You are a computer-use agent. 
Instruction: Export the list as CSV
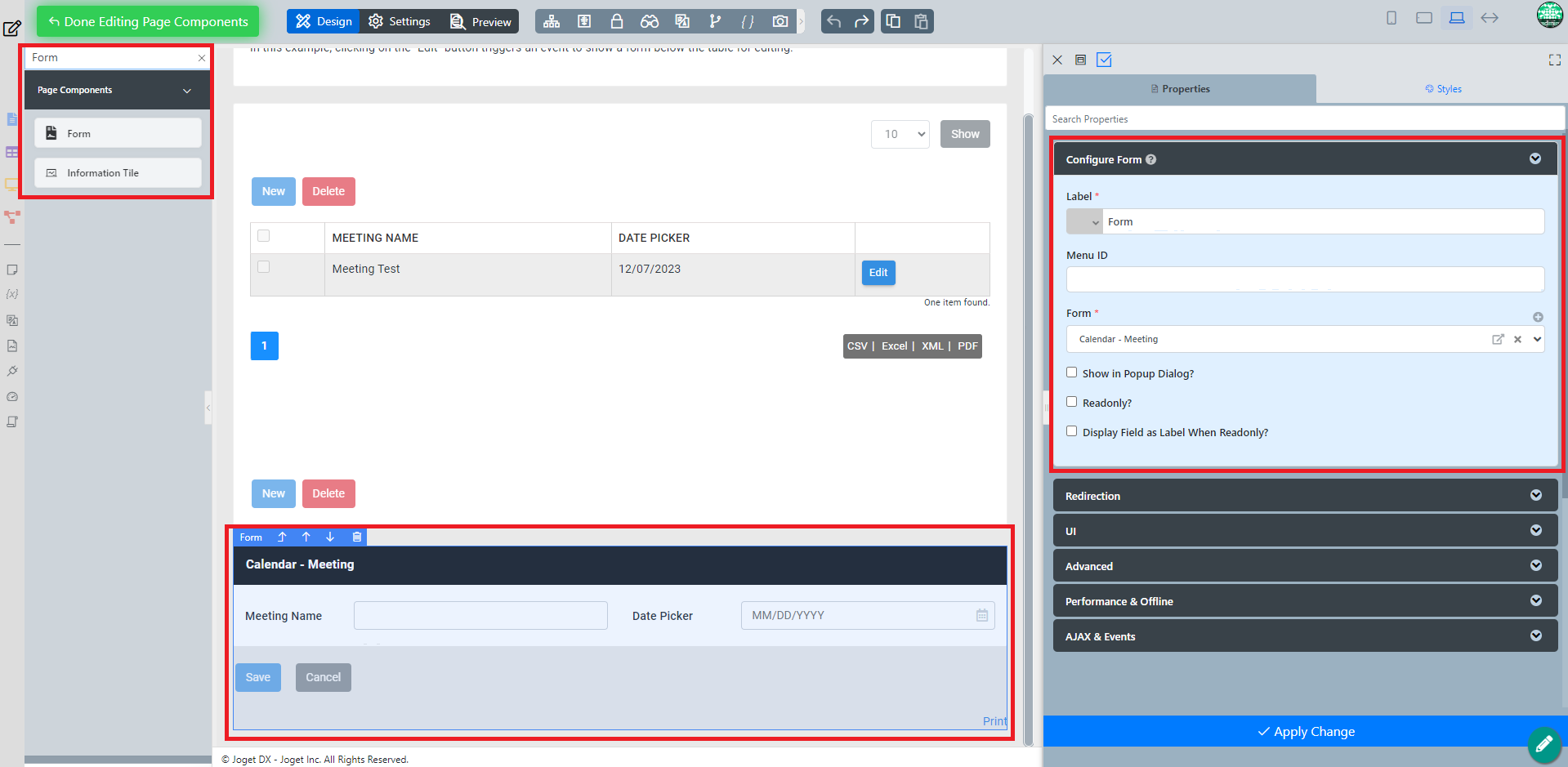click(x=857, y=346)
